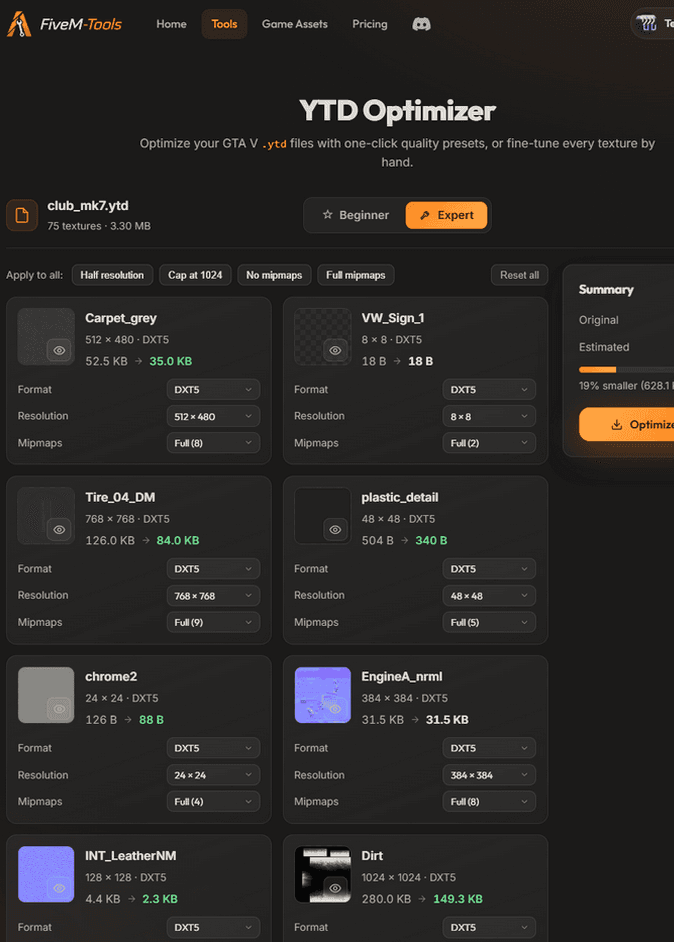The height and width of the screenshot is (942, 674).
Task: Open plastic_detail Format dropdown
Action: (x=489, y=569)
